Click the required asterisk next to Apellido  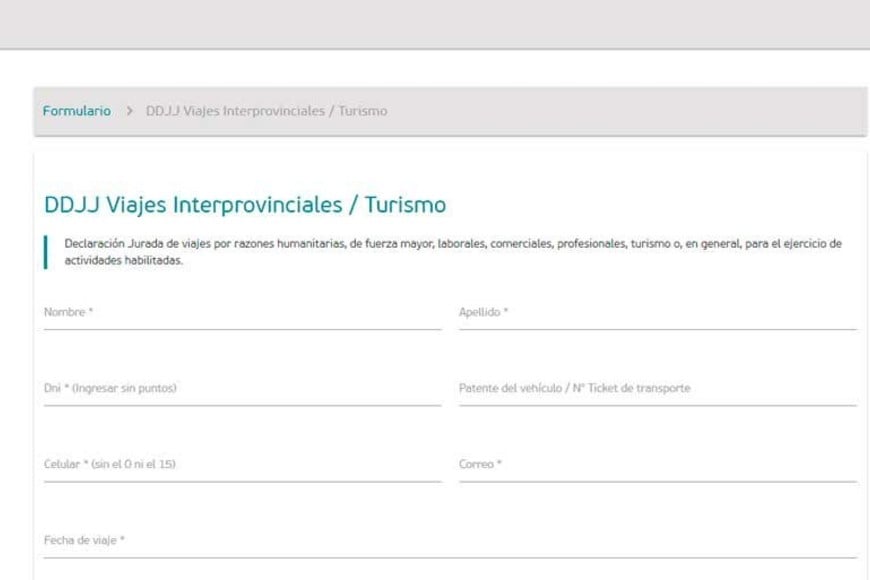[x=506, y=312]
